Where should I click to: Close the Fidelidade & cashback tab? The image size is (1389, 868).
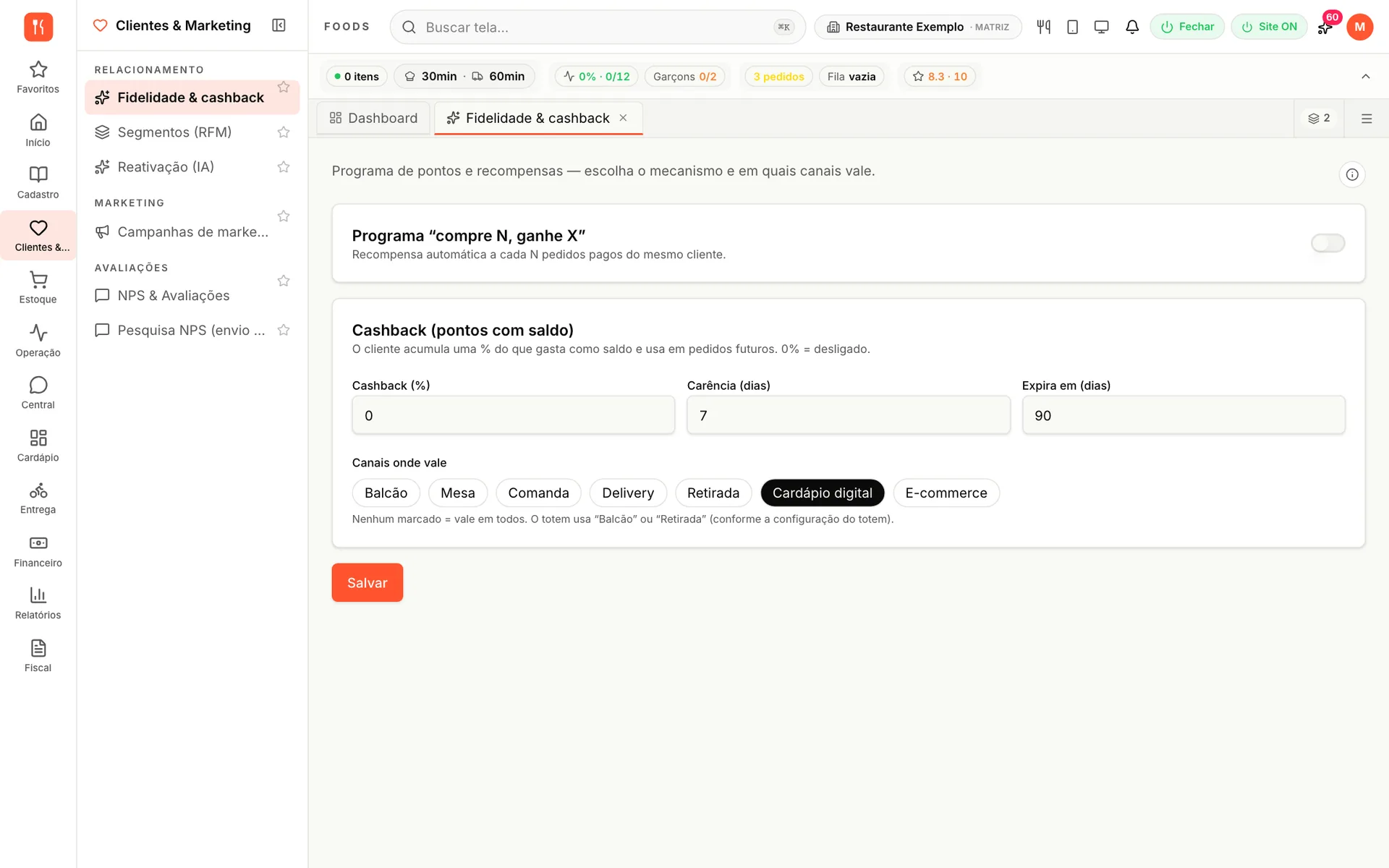click(623, 118)
